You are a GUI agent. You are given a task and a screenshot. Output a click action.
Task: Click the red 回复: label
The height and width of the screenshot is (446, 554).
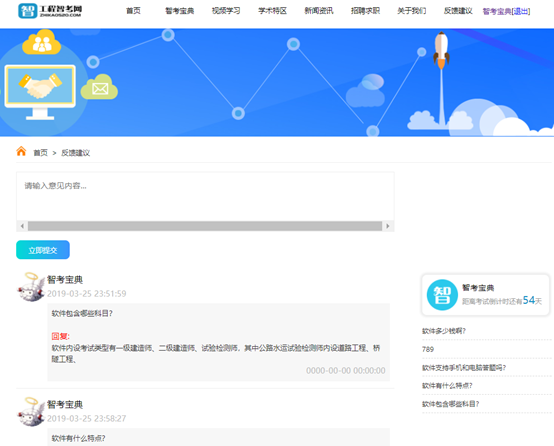(61, 336)
